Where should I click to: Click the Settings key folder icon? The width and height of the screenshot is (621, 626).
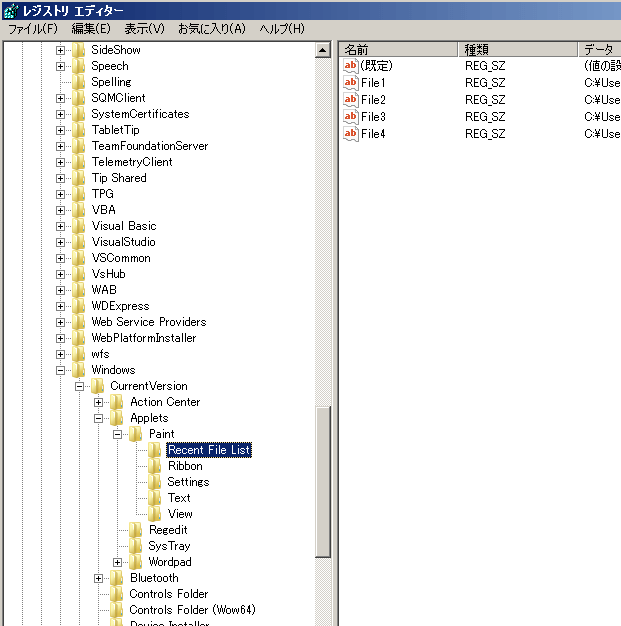point(155,482)
